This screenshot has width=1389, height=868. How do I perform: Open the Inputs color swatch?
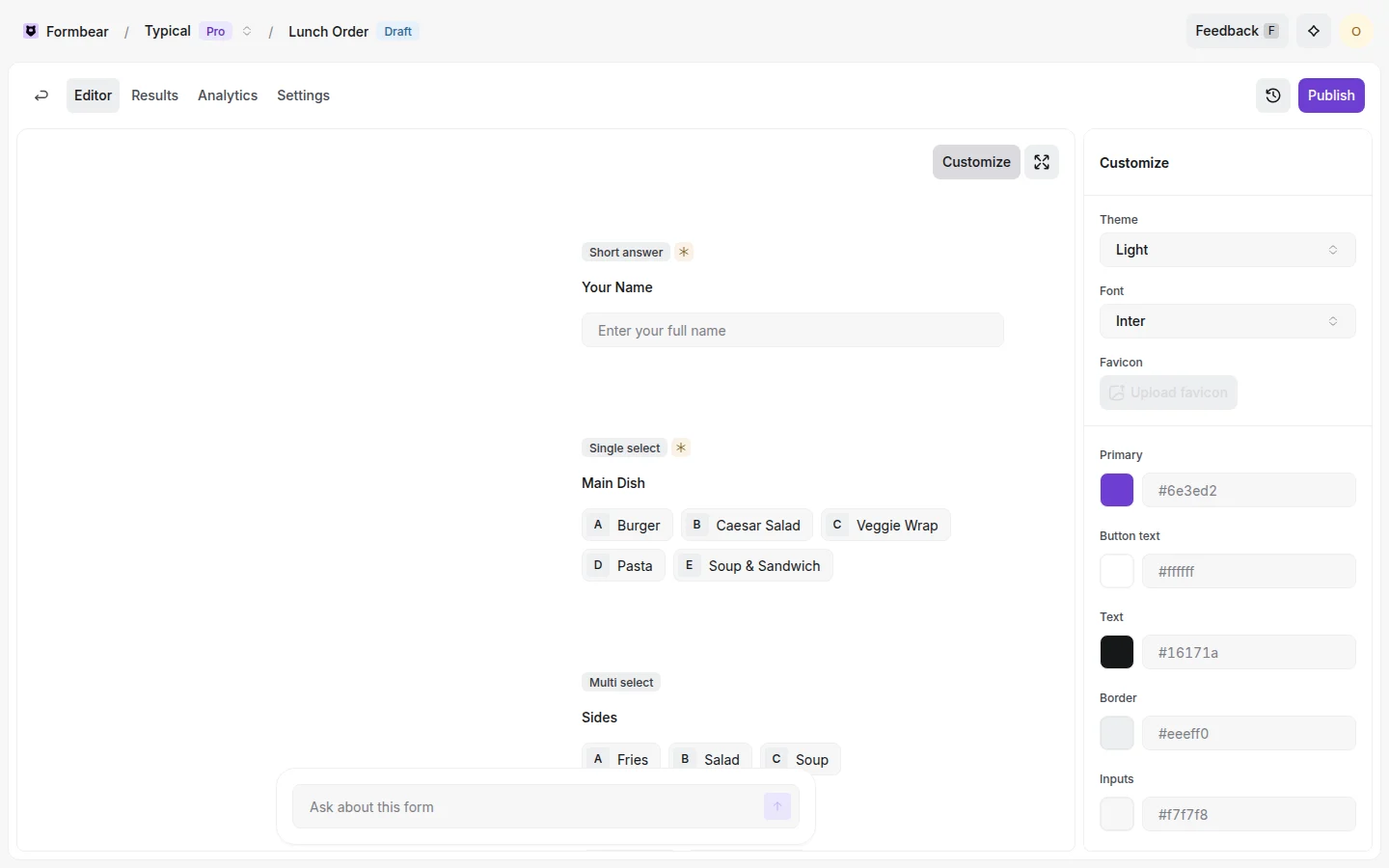pos(1117,814)
